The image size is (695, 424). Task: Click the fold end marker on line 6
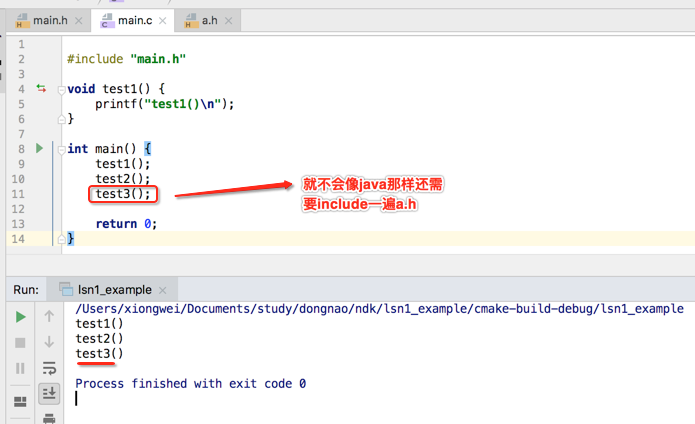pos(62,119)
